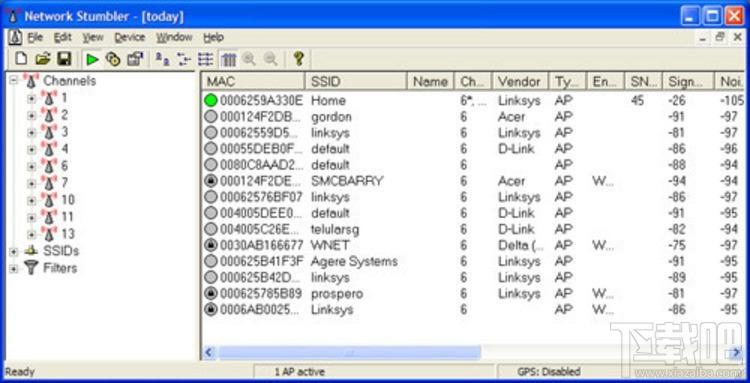The image size is (750, 383).
Task: Expand channel 1 in the tree
Action: coord(32,98)
